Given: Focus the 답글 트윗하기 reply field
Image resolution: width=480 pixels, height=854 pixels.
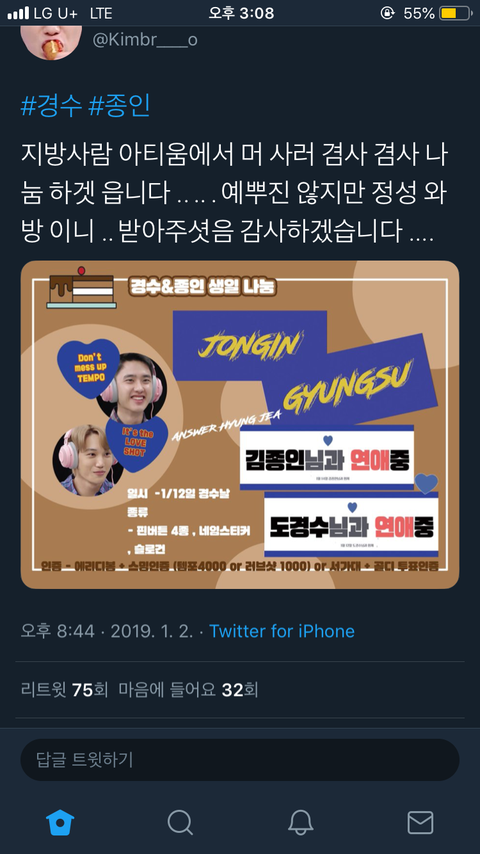Looking at the screenshot, I should (240, 759).
